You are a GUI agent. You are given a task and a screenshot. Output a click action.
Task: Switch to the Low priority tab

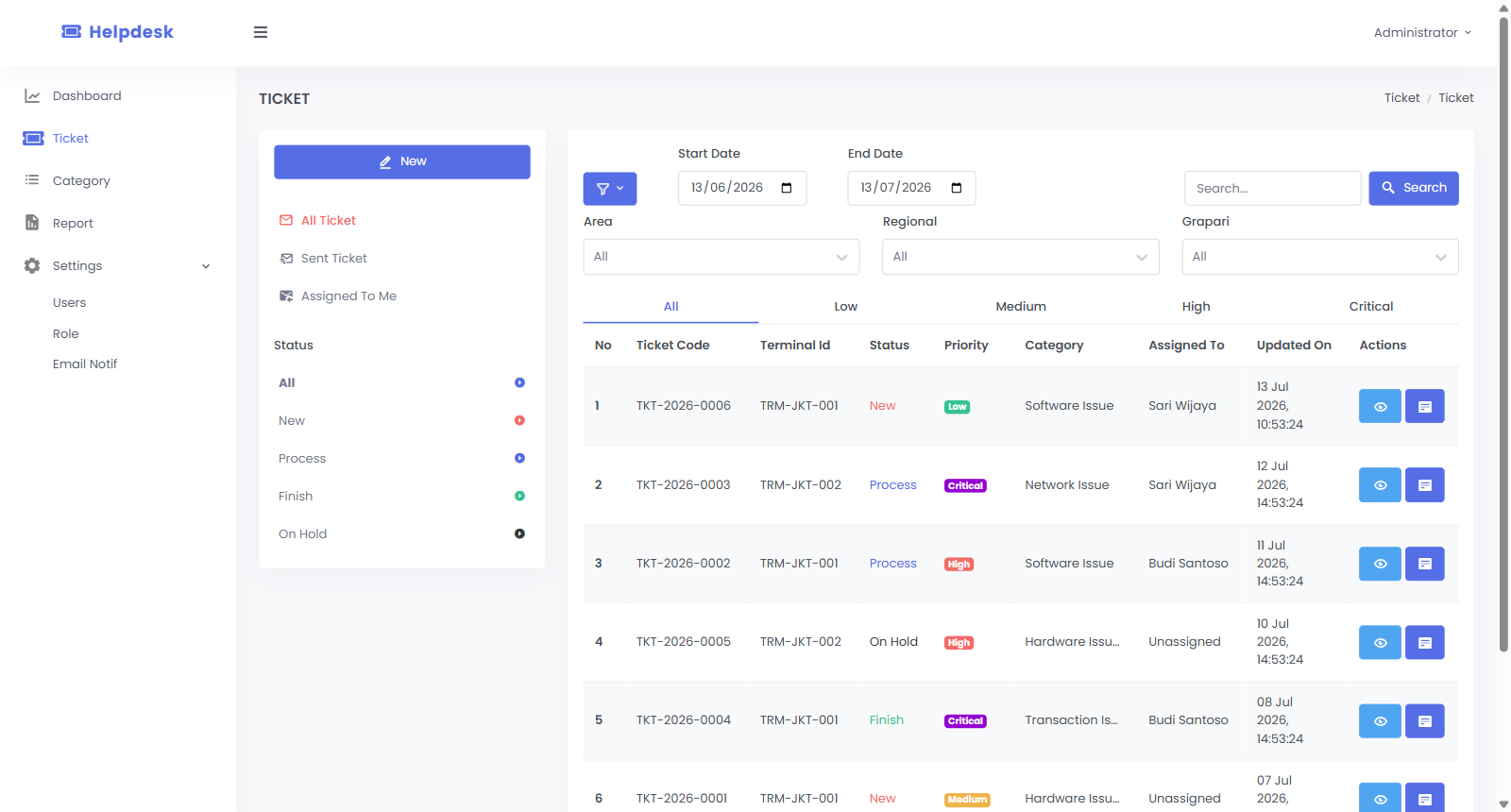846,307
